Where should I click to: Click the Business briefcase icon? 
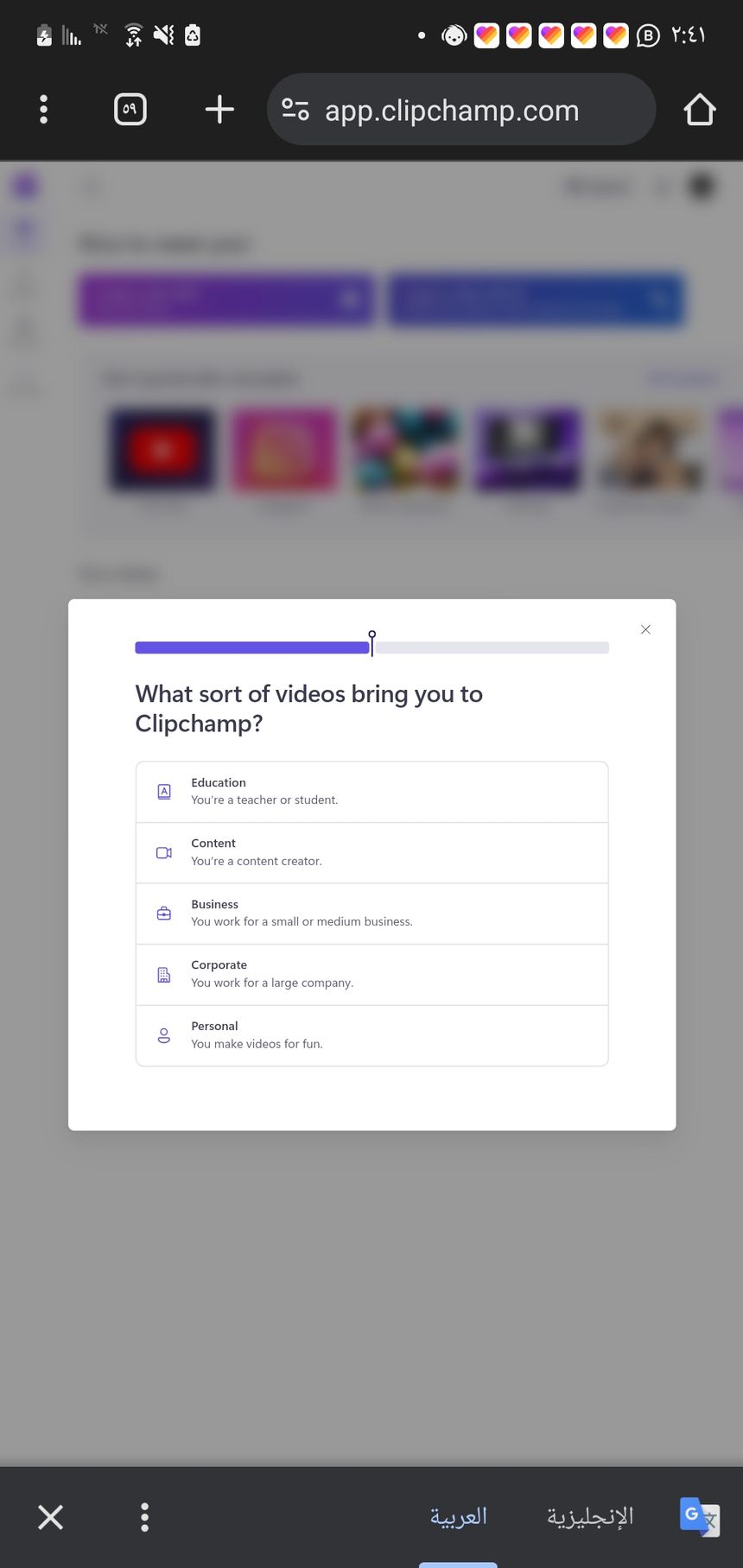click(164, 914)
